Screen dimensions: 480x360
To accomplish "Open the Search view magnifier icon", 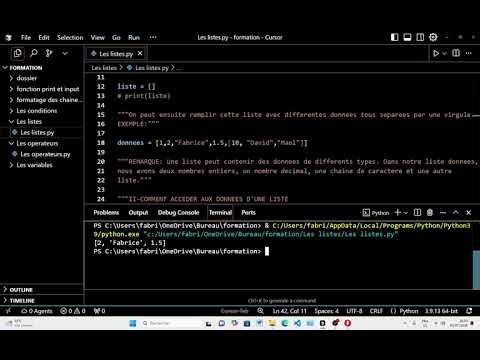I will [x=34, y=53].
